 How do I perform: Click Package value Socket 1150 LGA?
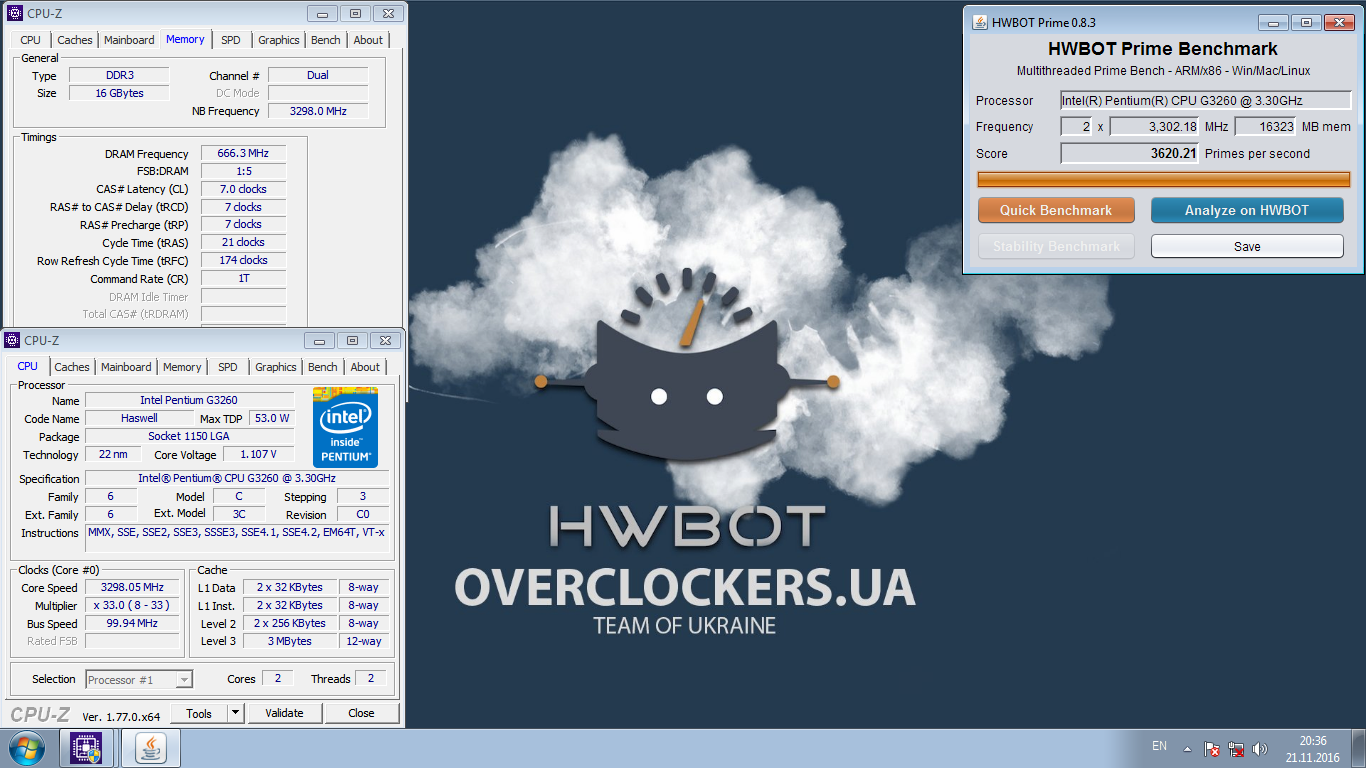point(189,436)
